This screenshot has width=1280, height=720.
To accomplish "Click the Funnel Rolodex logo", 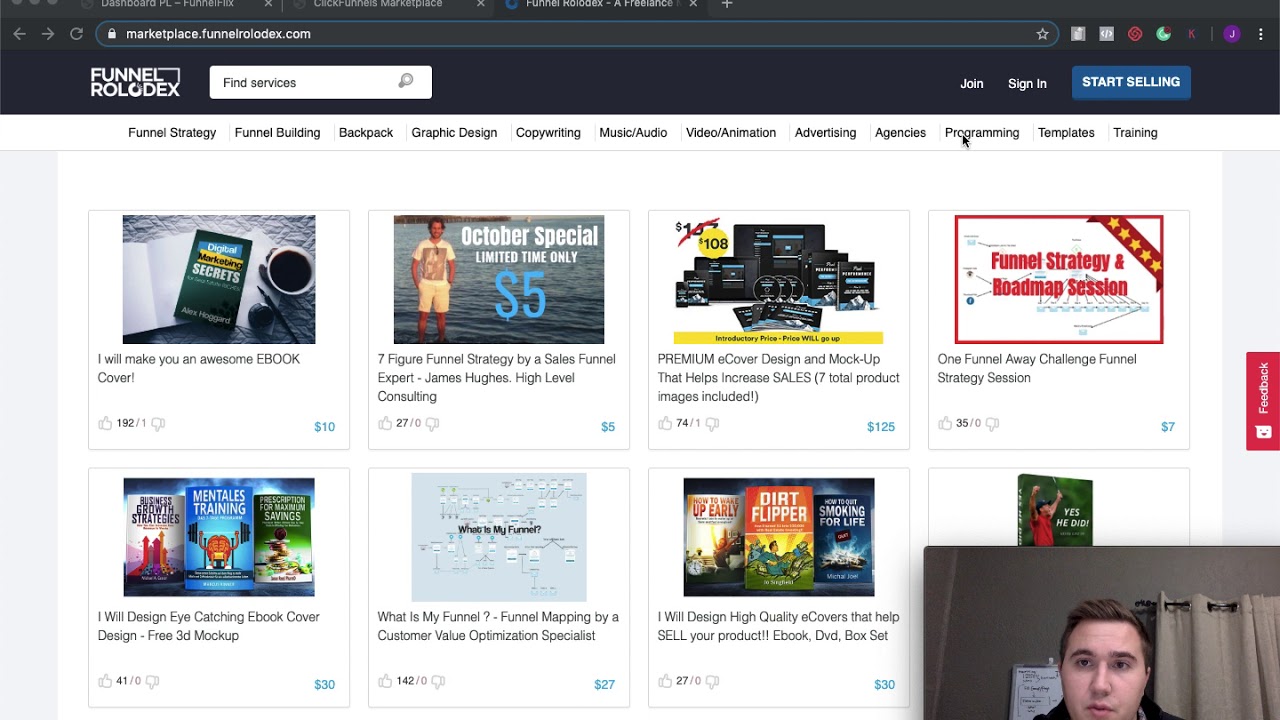I will [x=135, y=82].
